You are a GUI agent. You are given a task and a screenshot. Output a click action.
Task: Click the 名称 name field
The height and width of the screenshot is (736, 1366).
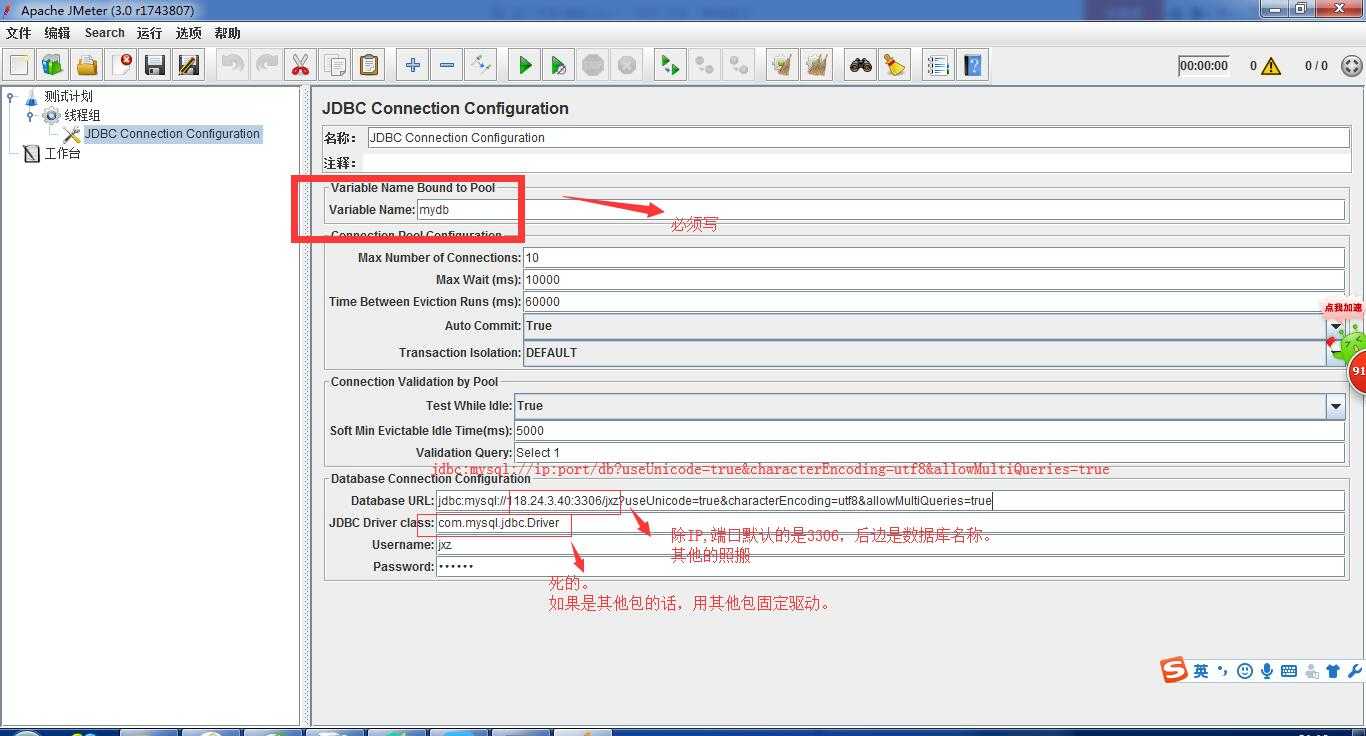pyautogui.click(x=858, y=138)
